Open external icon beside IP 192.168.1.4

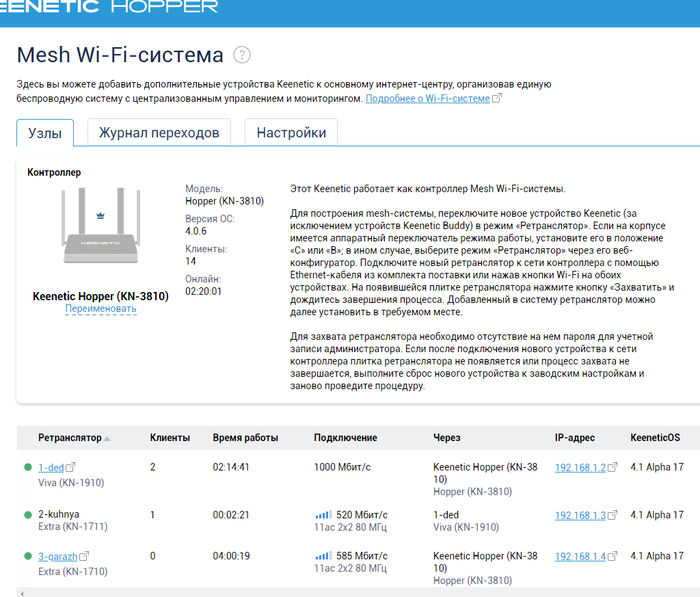click(612, 556)
